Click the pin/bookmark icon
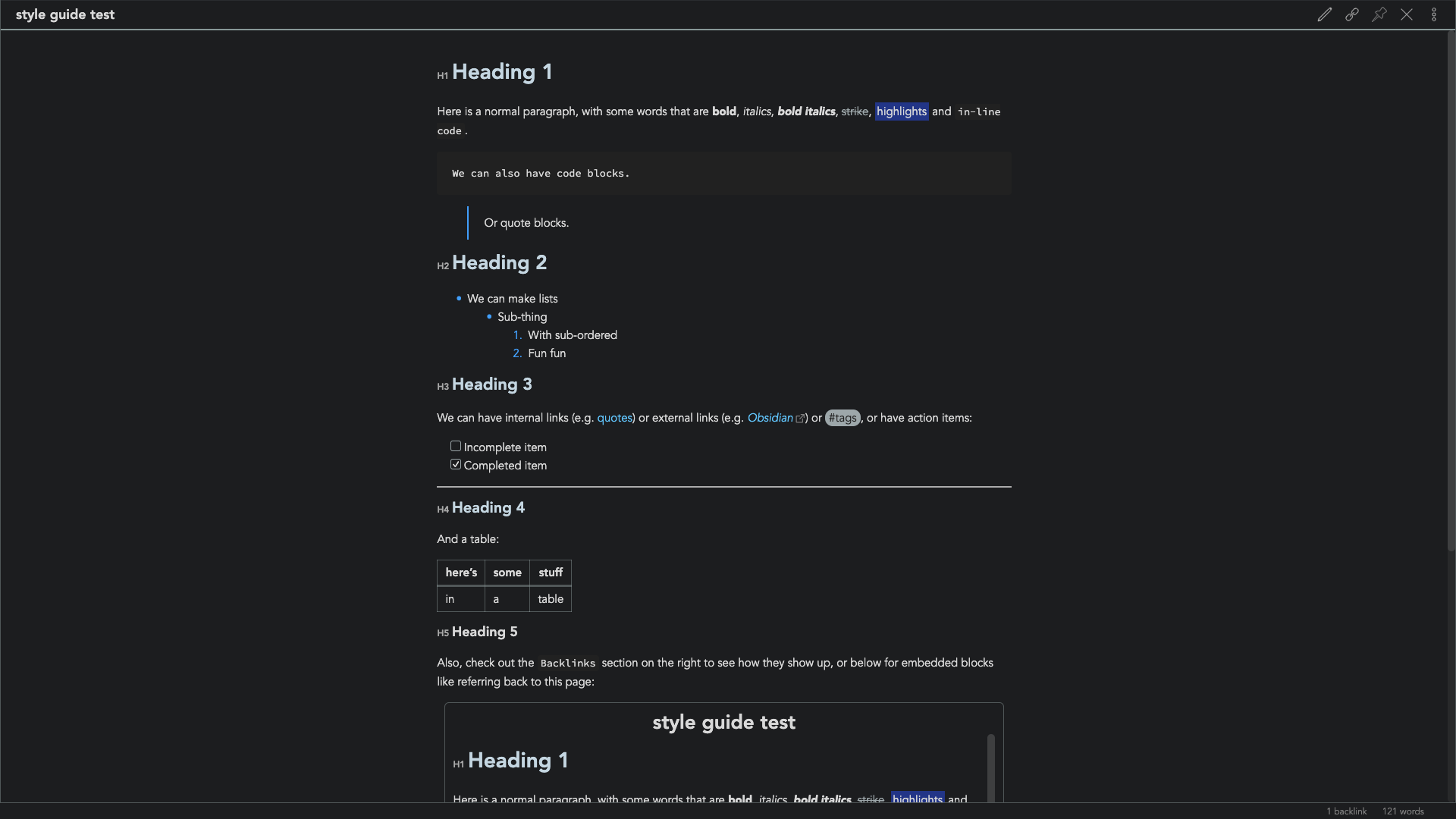 tap(1379, 14)
